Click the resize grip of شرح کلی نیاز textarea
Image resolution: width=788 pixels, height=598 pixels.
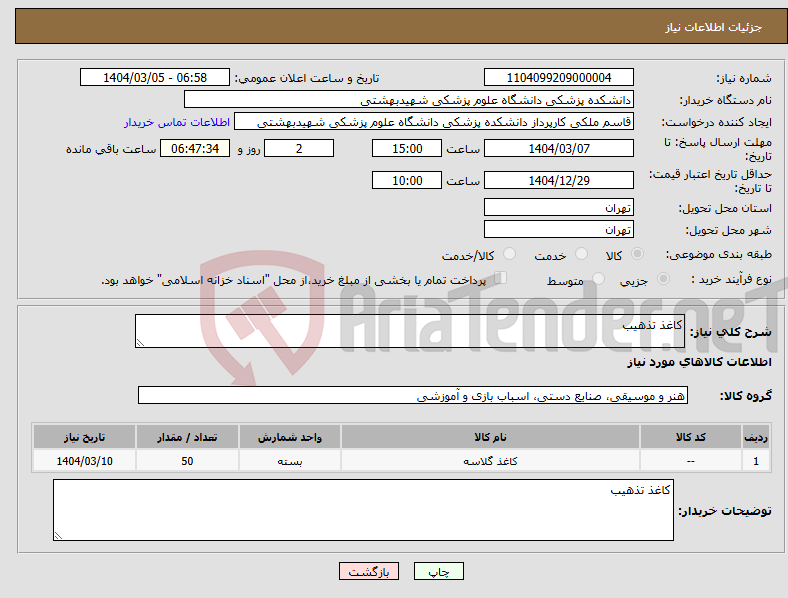point(140,343)
